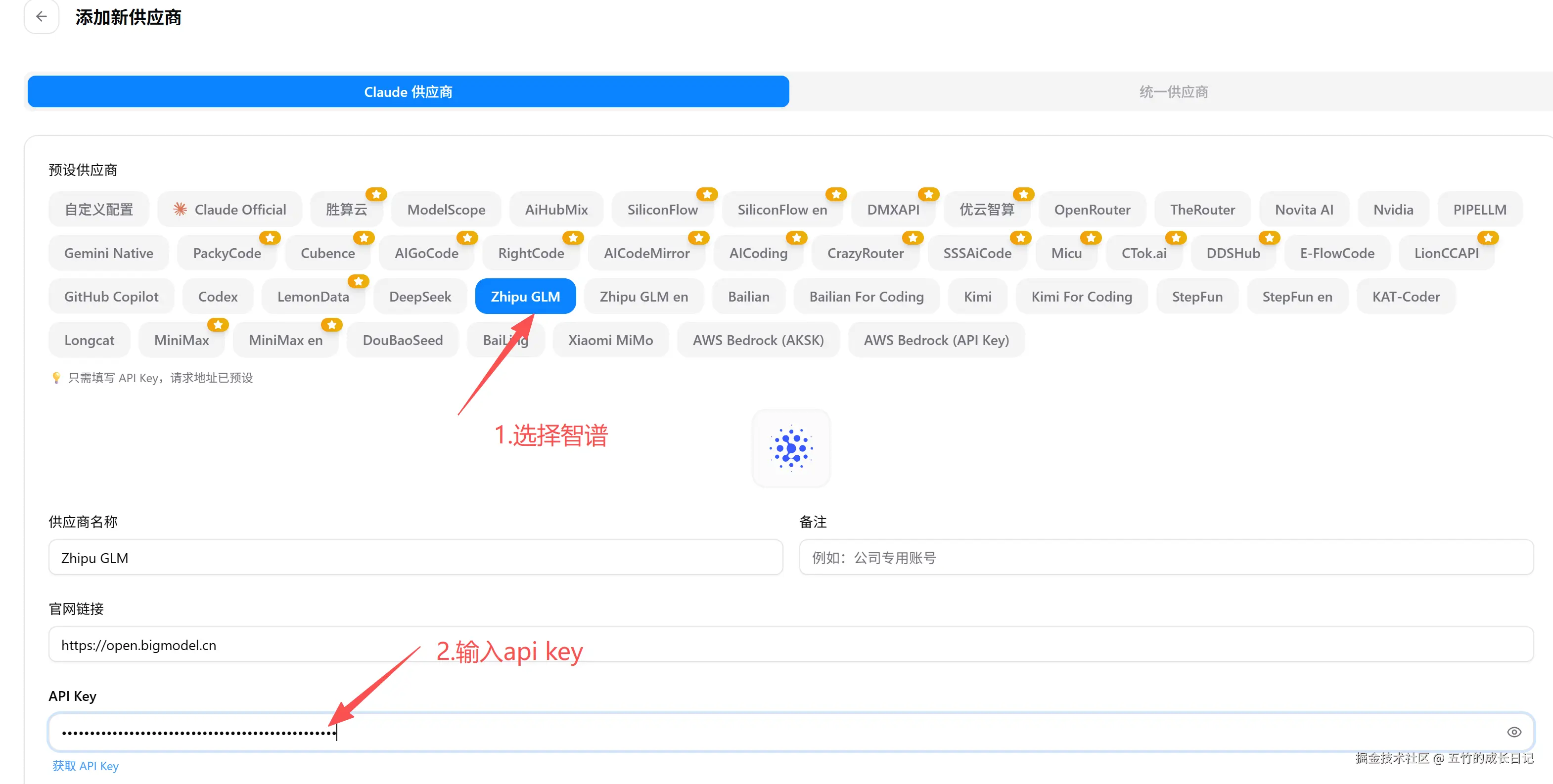Go back using the arrow button

click(x=41, y=16)
